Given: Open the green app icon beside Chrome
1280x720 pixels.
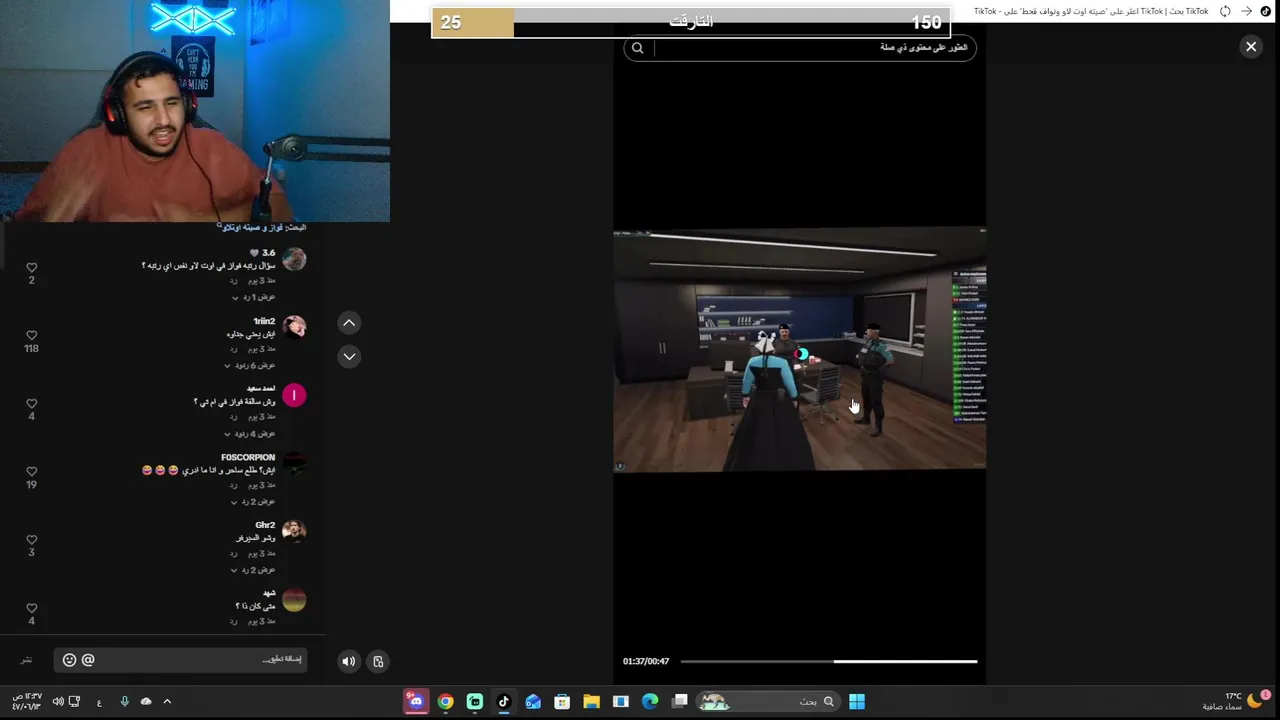Looking at the screenshot, I should point(475,702).
